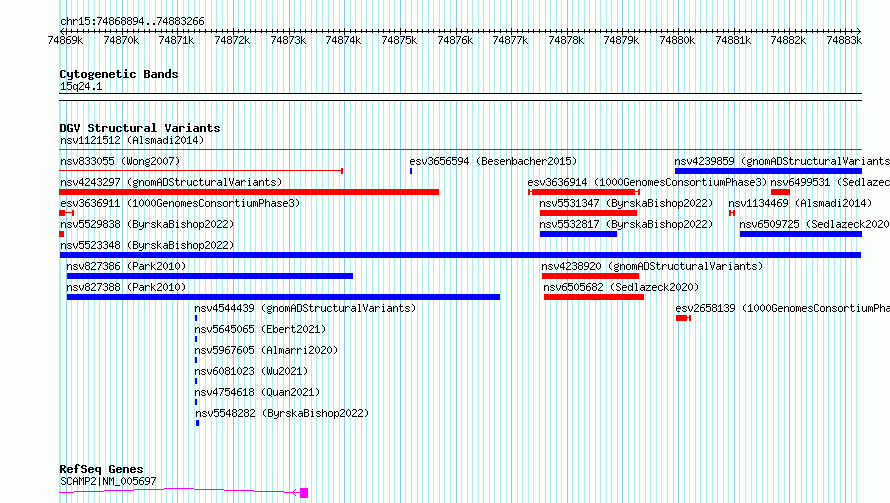Click the red nsv5531347 feature bar

588,213
